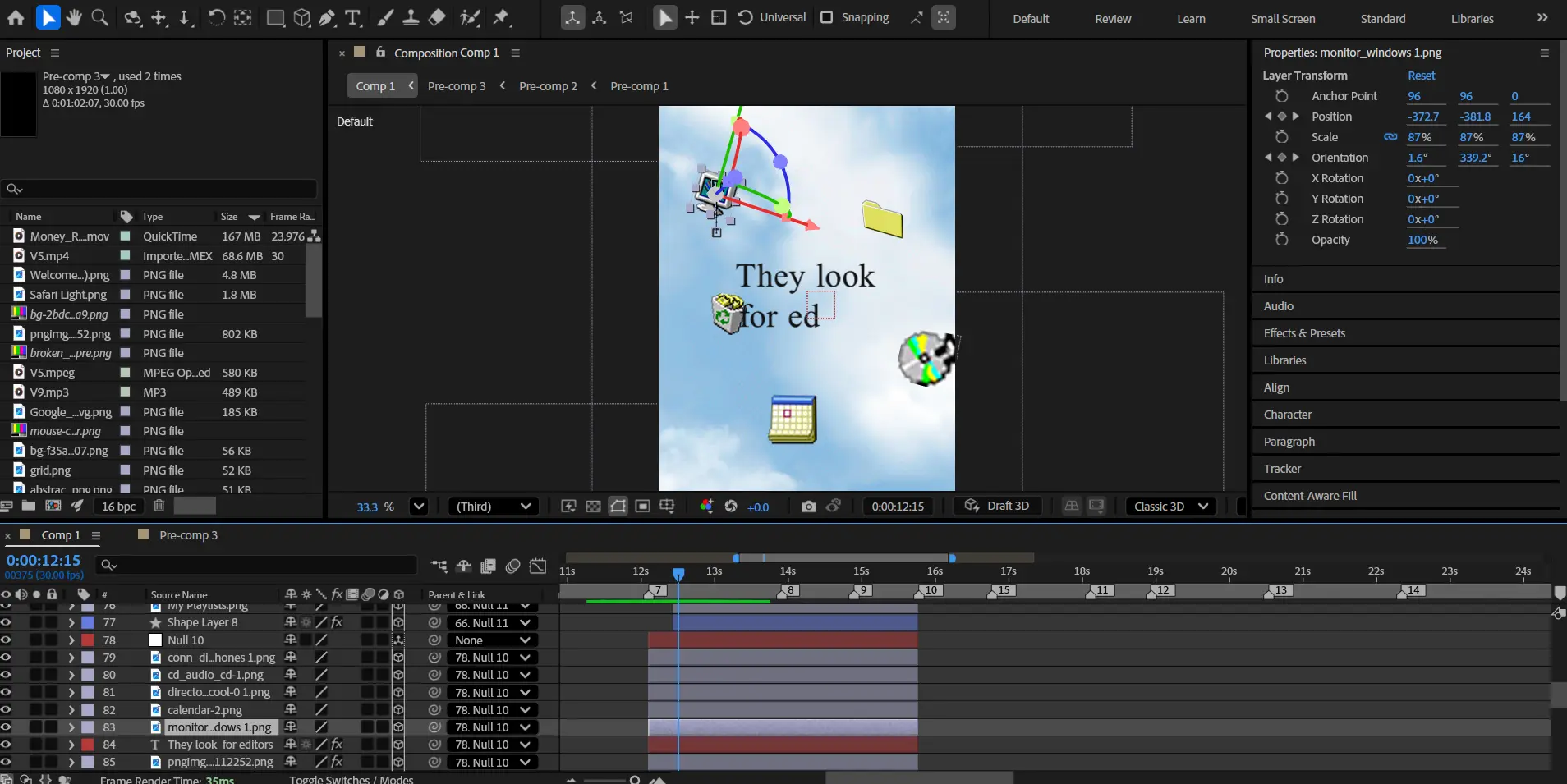Click the label color of layer 78
The width and height of the screenshot is (1567, 784).
coord(88,640)
